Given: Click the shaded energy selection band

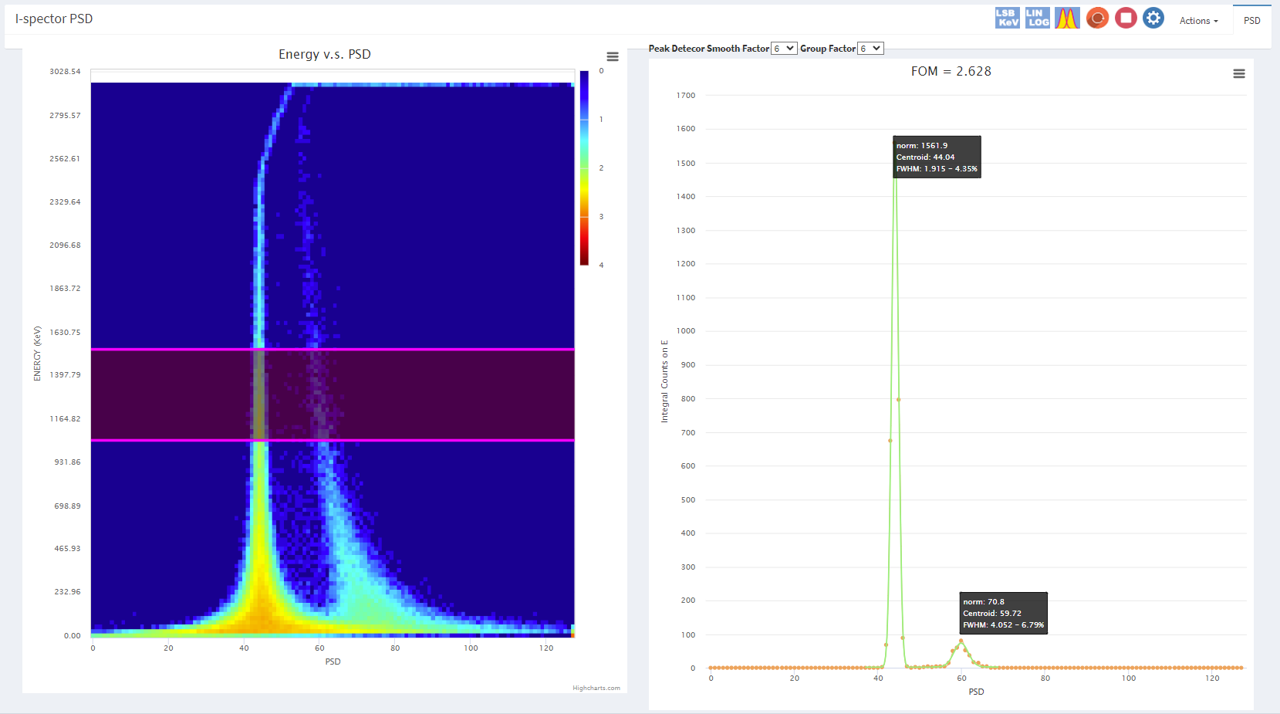Looking at the screenshot, I should 333,395.
